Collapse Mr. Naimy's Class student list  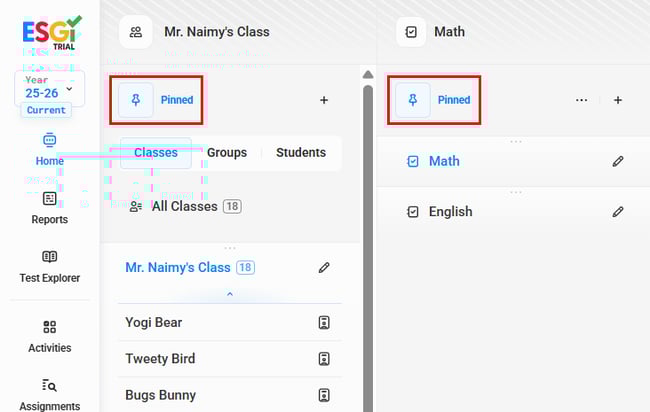229,294
